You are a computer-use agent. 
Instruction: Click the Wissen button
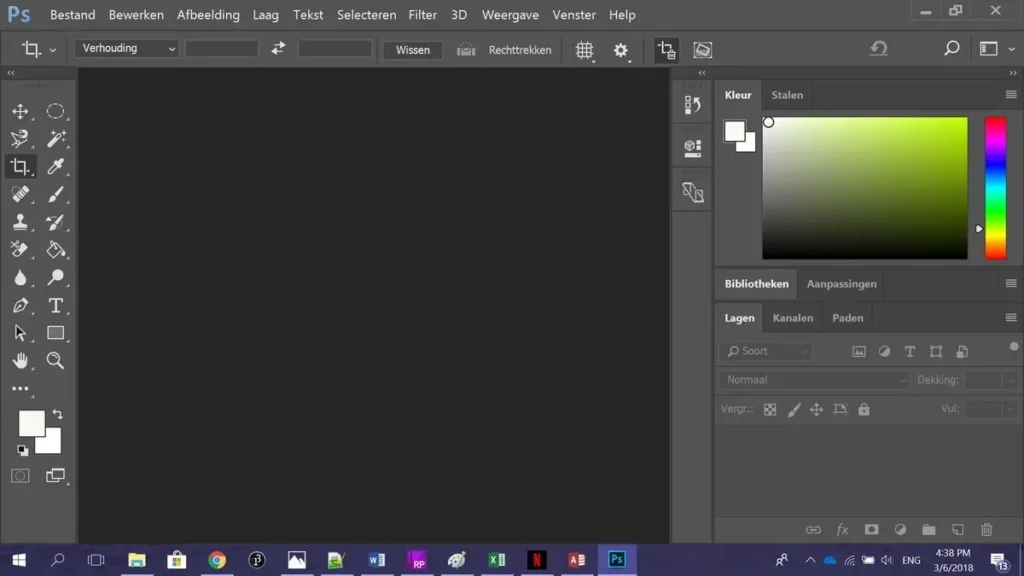tap(412, 50)
